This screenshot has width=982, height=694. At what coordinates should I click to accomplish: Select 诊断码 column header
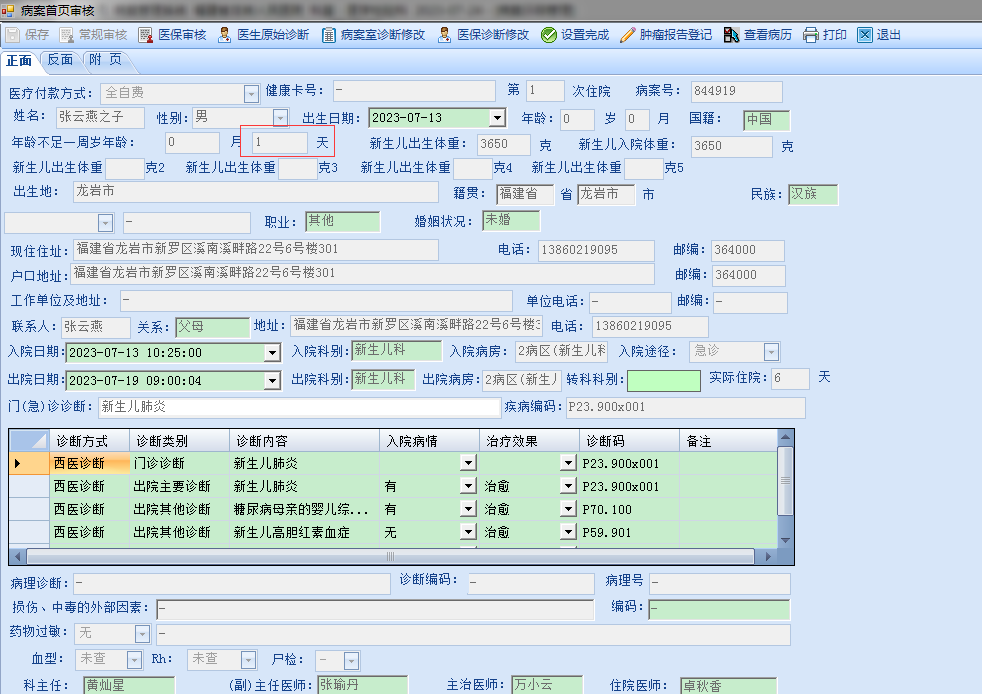tap(629, 441)
